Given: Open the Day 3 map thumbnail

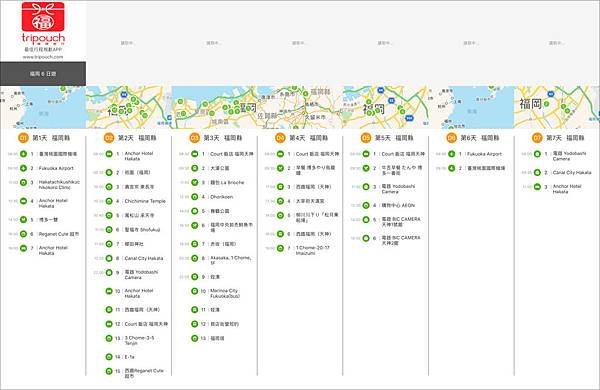Looking at the screenshot, I should (214, 107).
